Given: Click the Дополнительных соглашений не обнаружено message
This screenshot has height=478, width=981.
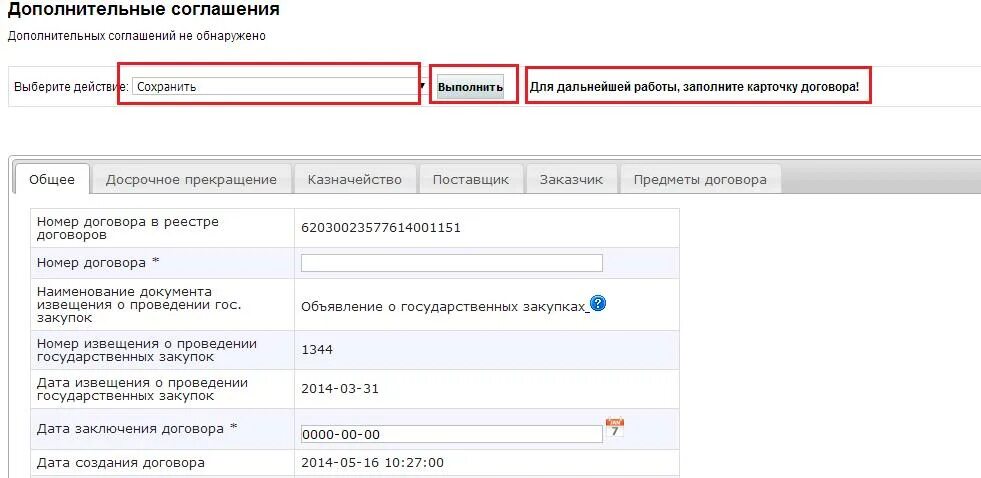Looking at the screenshot, I should pyautogui.click(x=136, y=36).
